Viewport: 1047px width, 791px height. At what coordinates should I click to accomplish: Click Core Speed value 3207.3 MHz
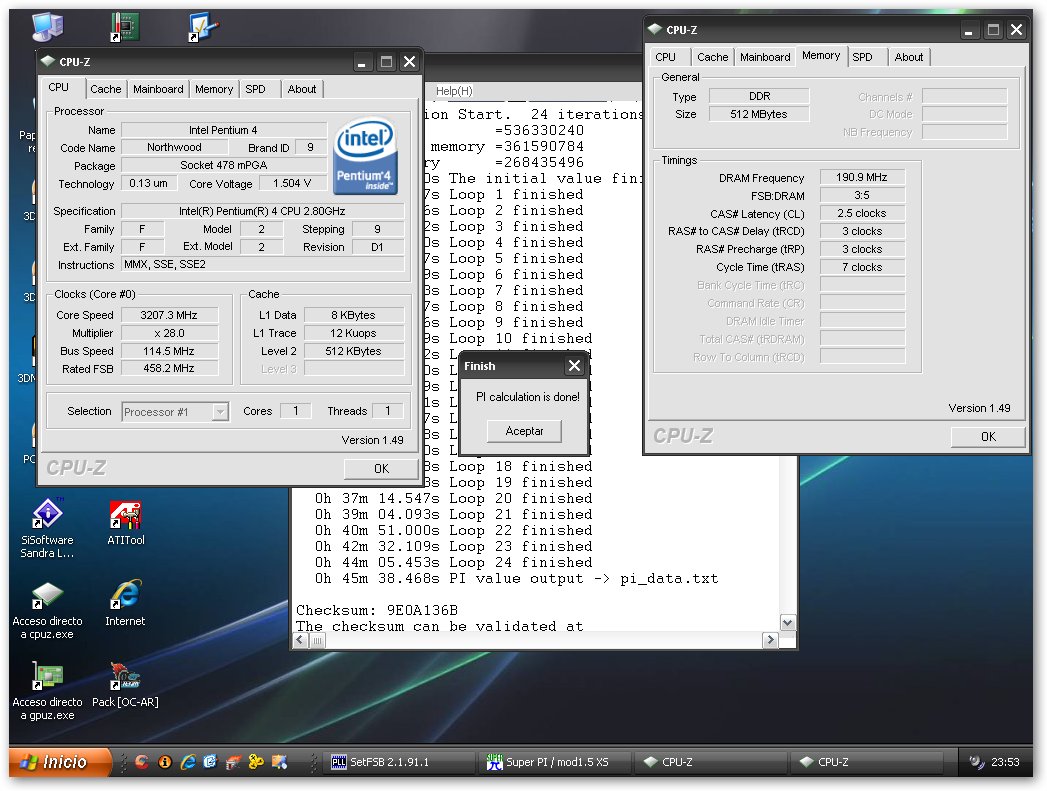tap(169, 315)
